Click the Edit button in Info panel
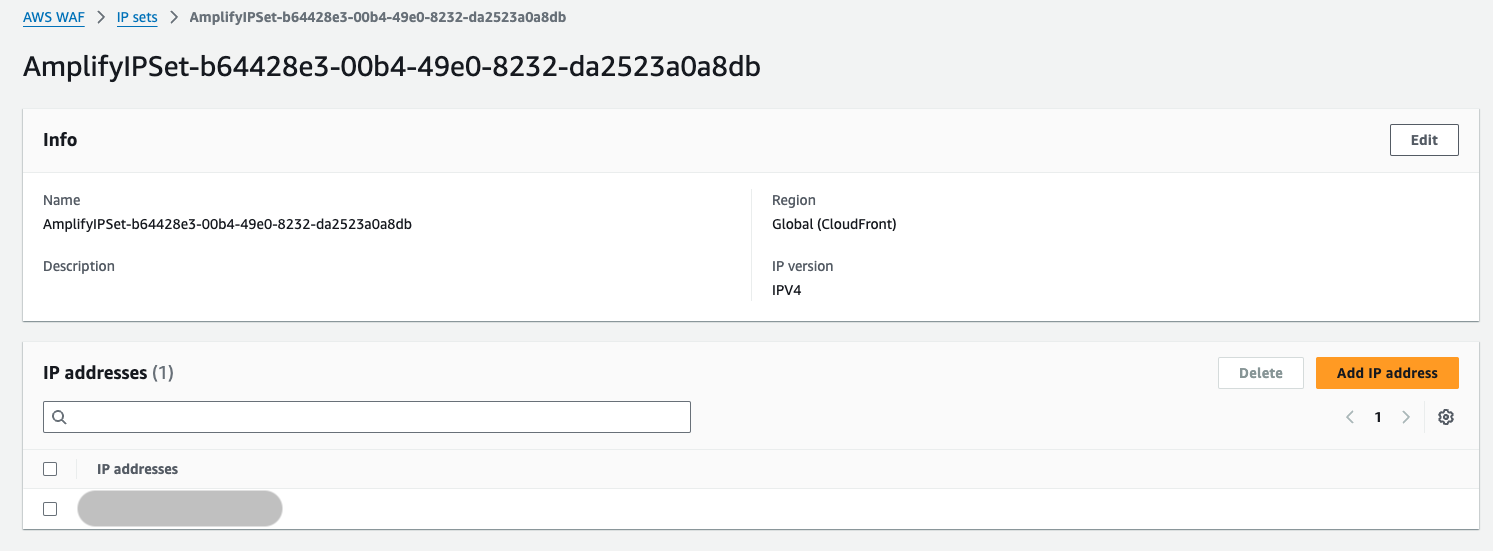Viewport: 1493px width, 551px height. (x=1424, y=140)
